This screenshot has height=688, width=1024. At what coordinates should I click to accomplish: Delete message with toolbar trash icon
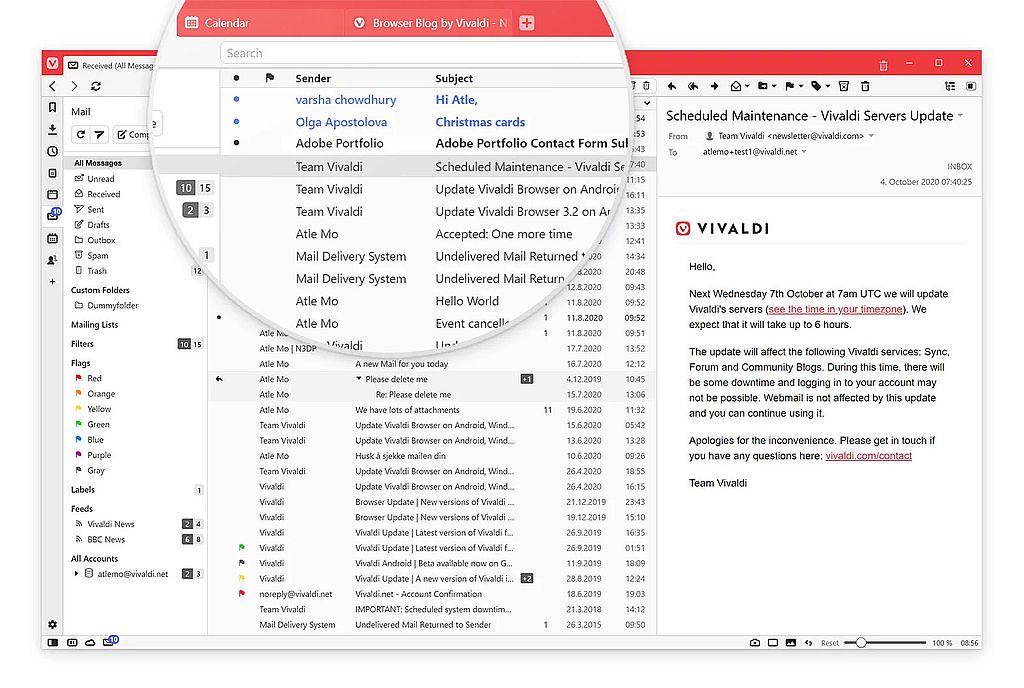point(865,86)
